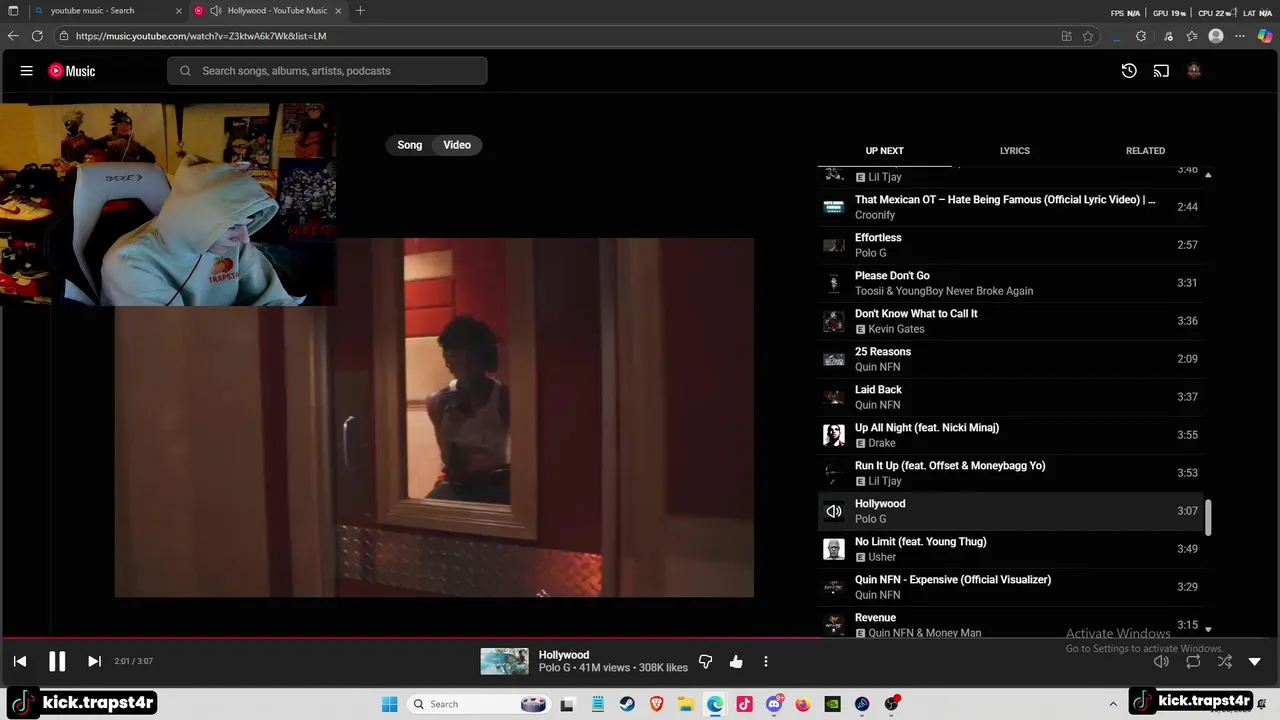
Task: Open the YouTube Music hamburger menu
Action: point(27,71)
